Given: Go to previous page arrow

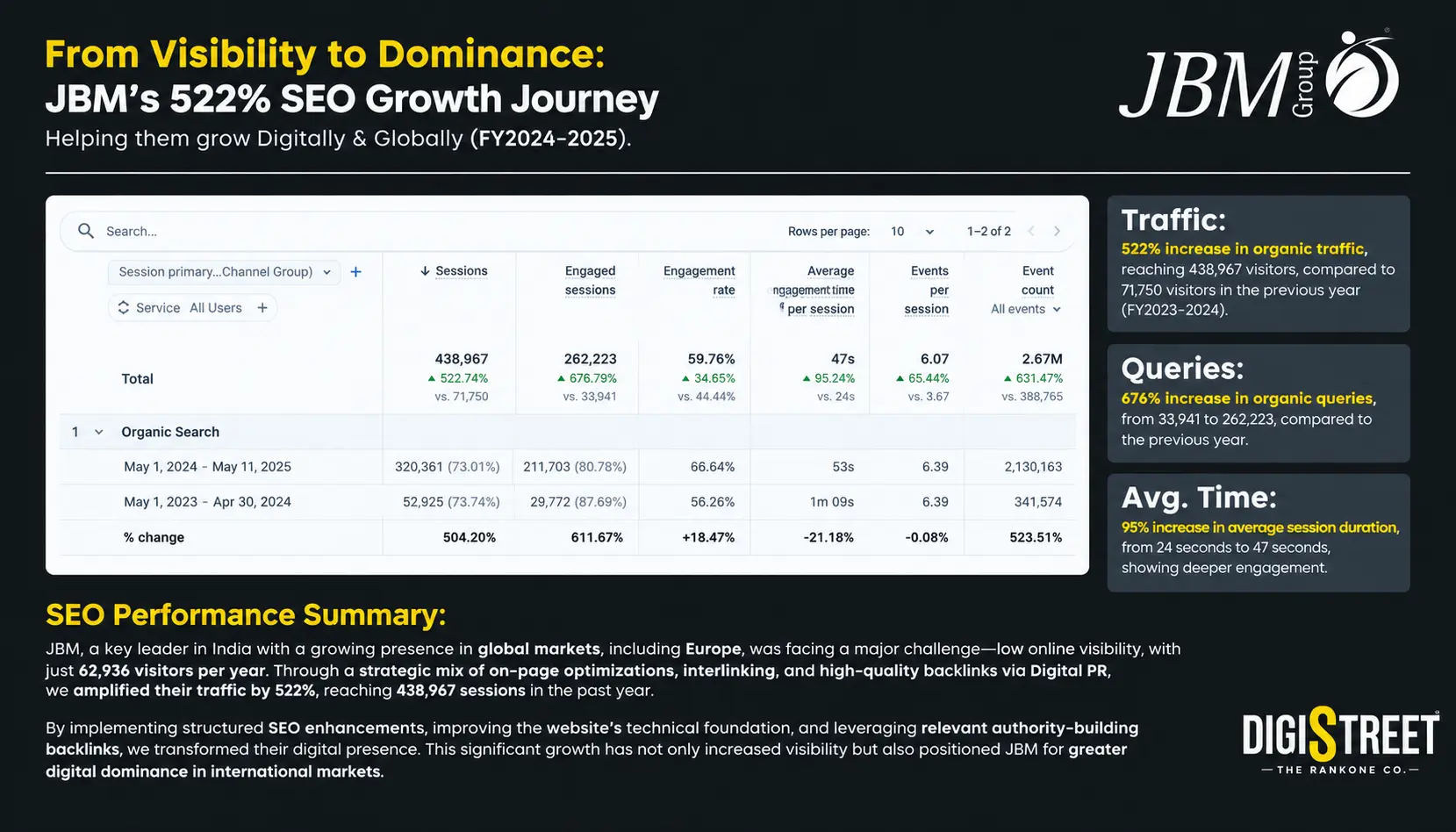Looking at the screenshot, I should 1031,232.
